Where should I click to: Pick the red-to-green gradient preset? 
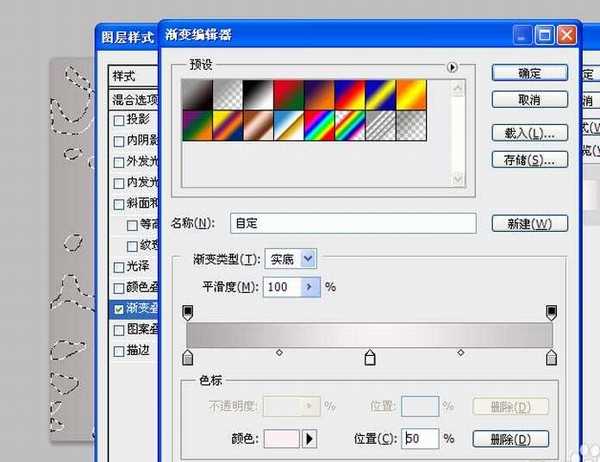[x=292, y=94]
